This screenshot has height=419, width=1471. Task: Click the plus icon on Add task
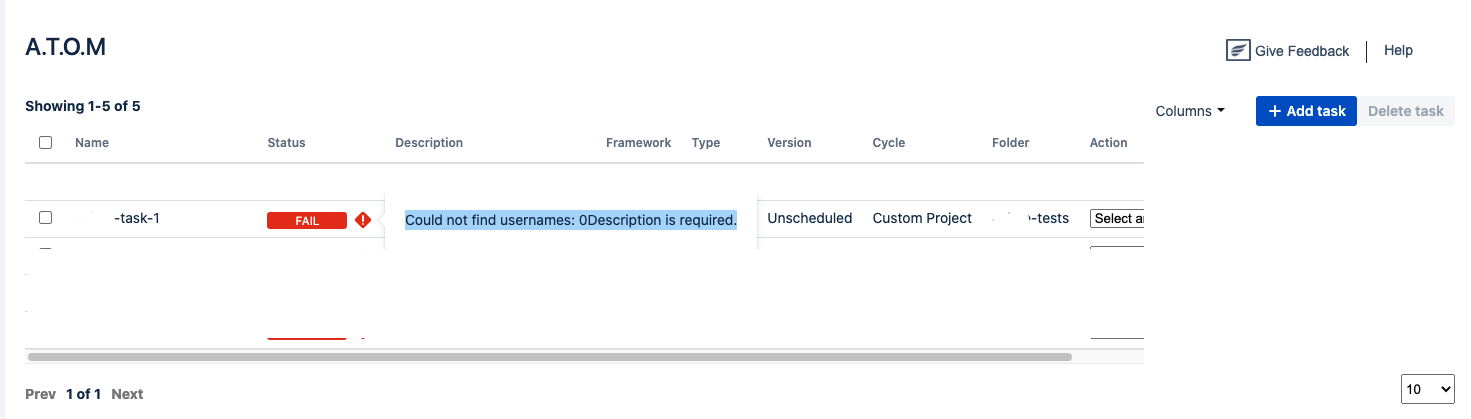1275,111
